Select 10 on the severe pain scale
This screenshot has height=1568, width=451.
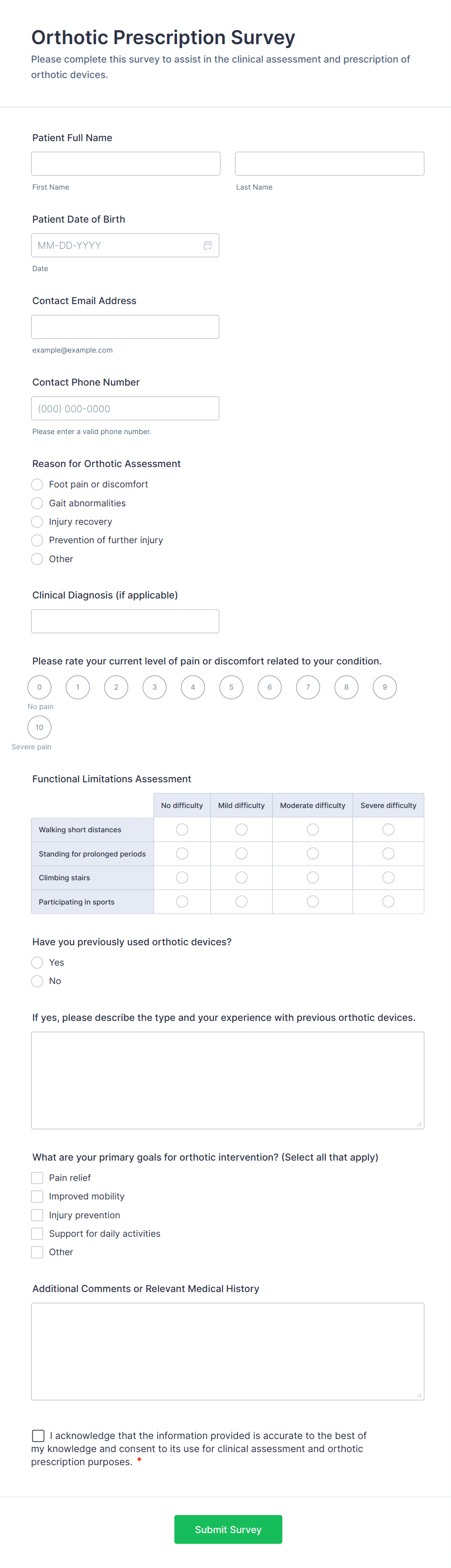point(39,727)
